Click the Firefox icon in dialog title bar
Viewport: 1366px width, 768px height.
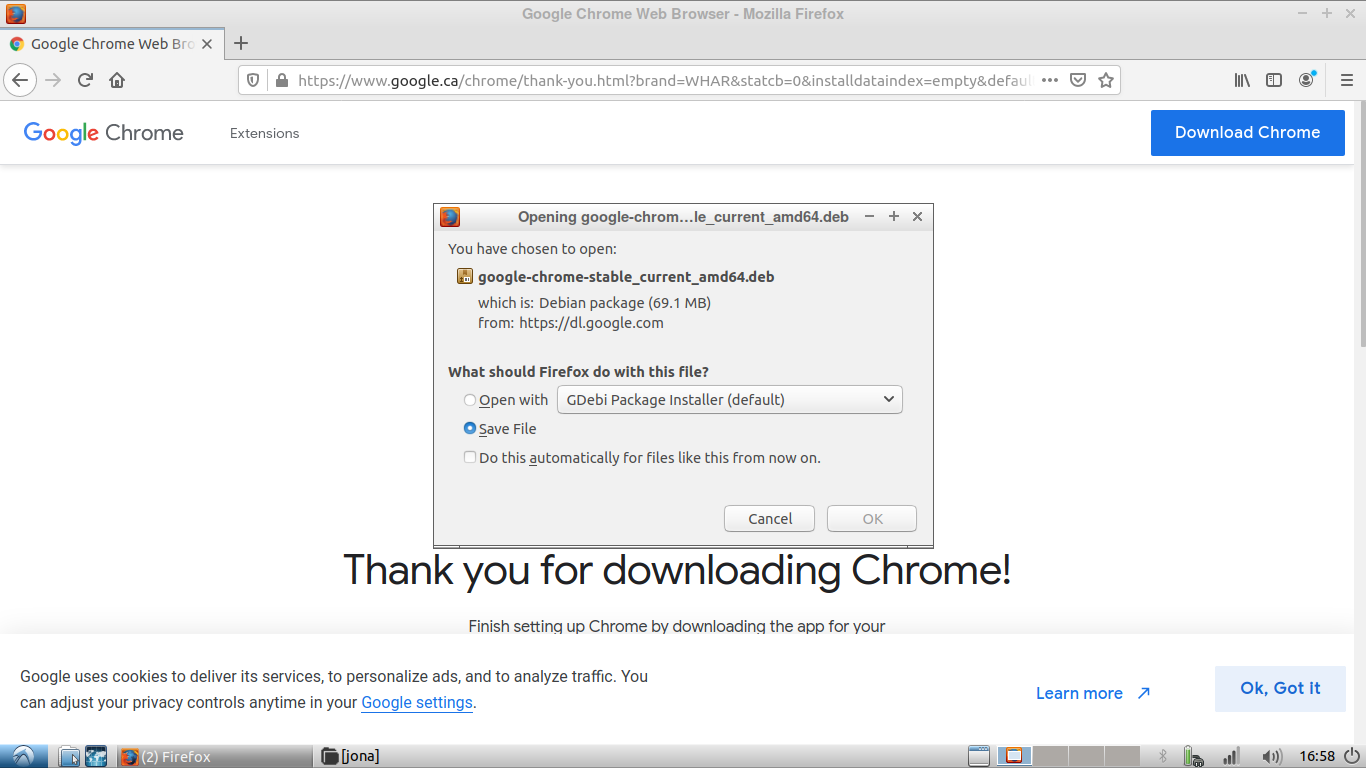tap(450, 216)
